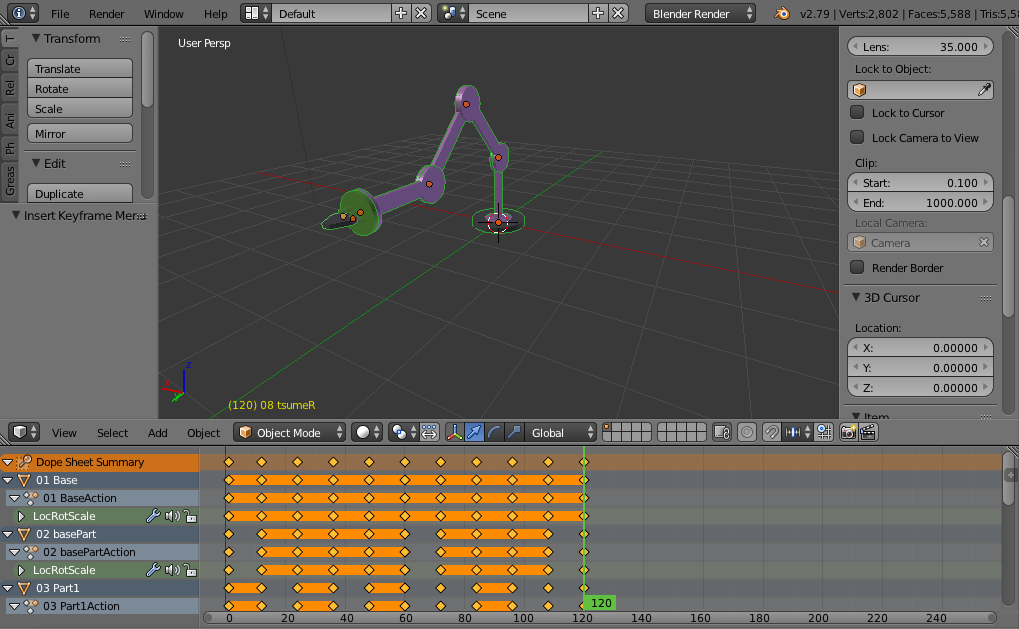Click the Mirror button
1019x629 pixels.
pos(80,133)
